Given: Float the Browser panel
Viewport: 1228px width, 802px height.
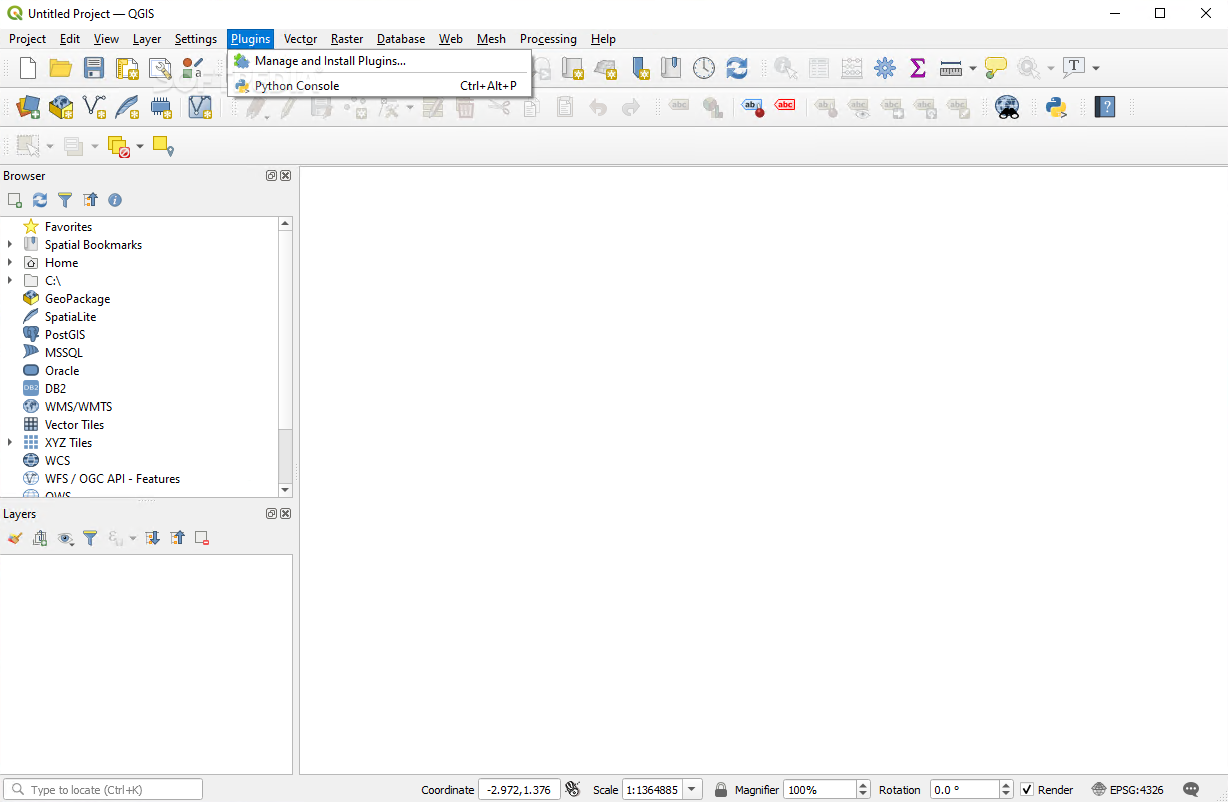Looking at the screenshot, I should coord(271,176).
